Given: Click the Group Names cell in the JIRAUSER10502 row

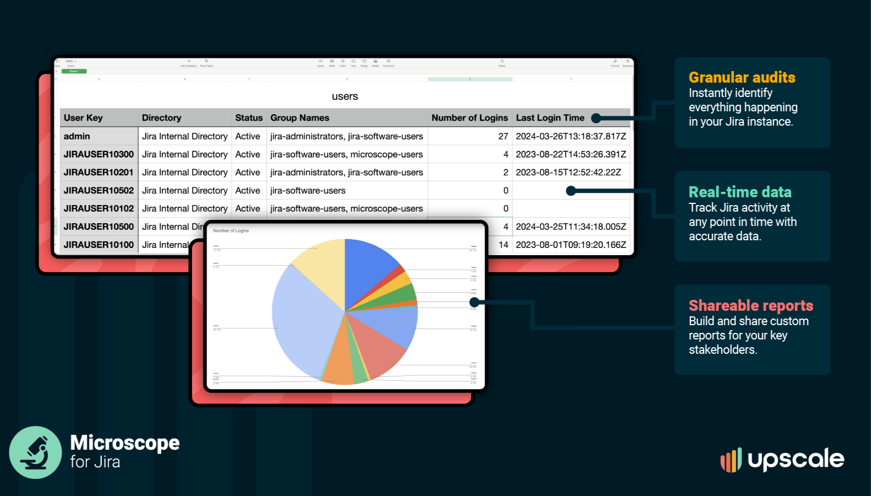Looking at the screenshot, I should [x=347, y=191].
